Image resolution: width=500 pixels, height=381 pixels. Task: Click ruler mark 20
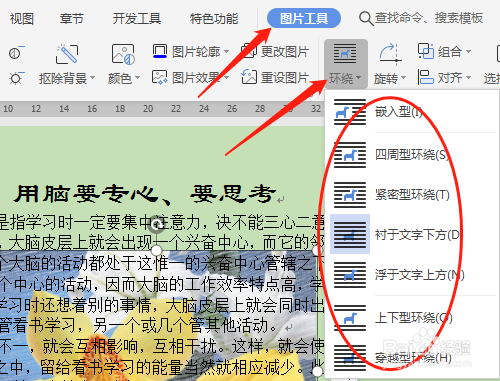tap(148, 109)
